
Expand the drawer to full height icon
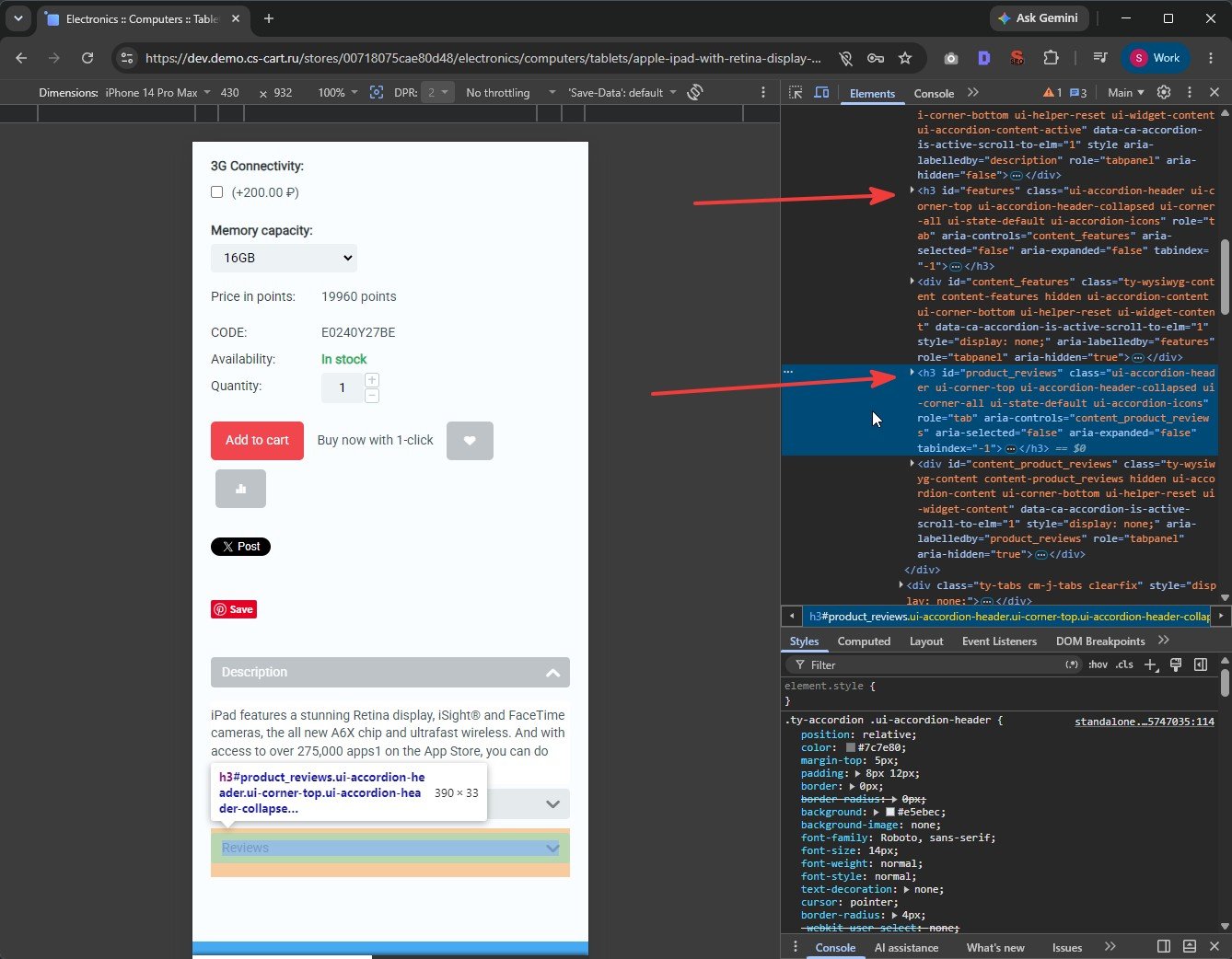[1190, 947]
